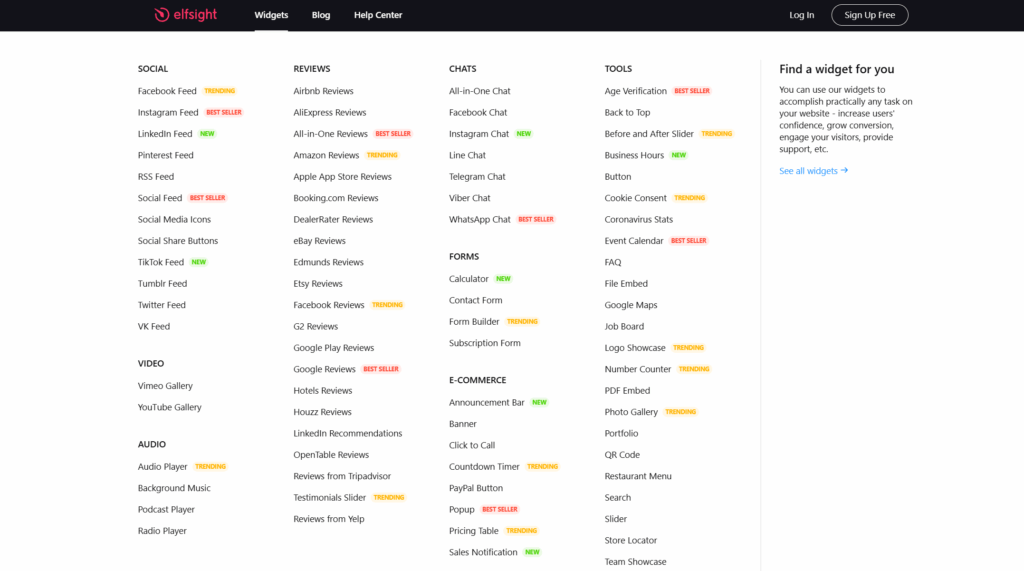Open the WhatsApp Chat widget
Image resolution: width=1024 pixels, height=571 pixels.
point(480,219)
